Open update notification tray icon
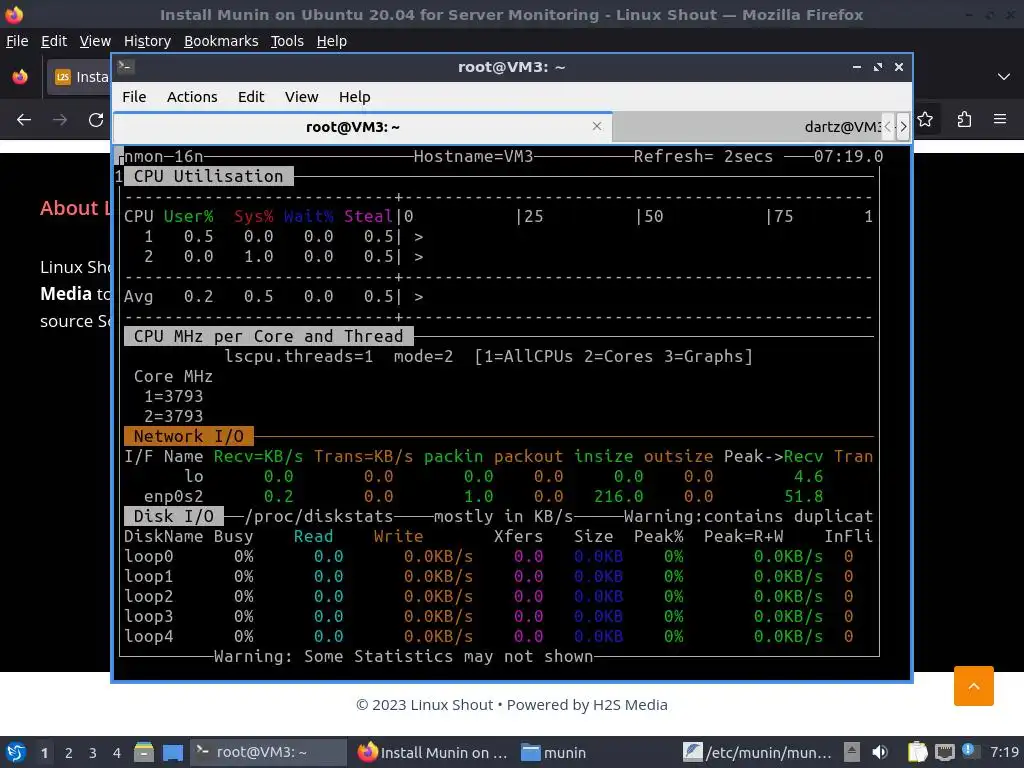Screen dimensions: 1024x768 pos(968,751)
